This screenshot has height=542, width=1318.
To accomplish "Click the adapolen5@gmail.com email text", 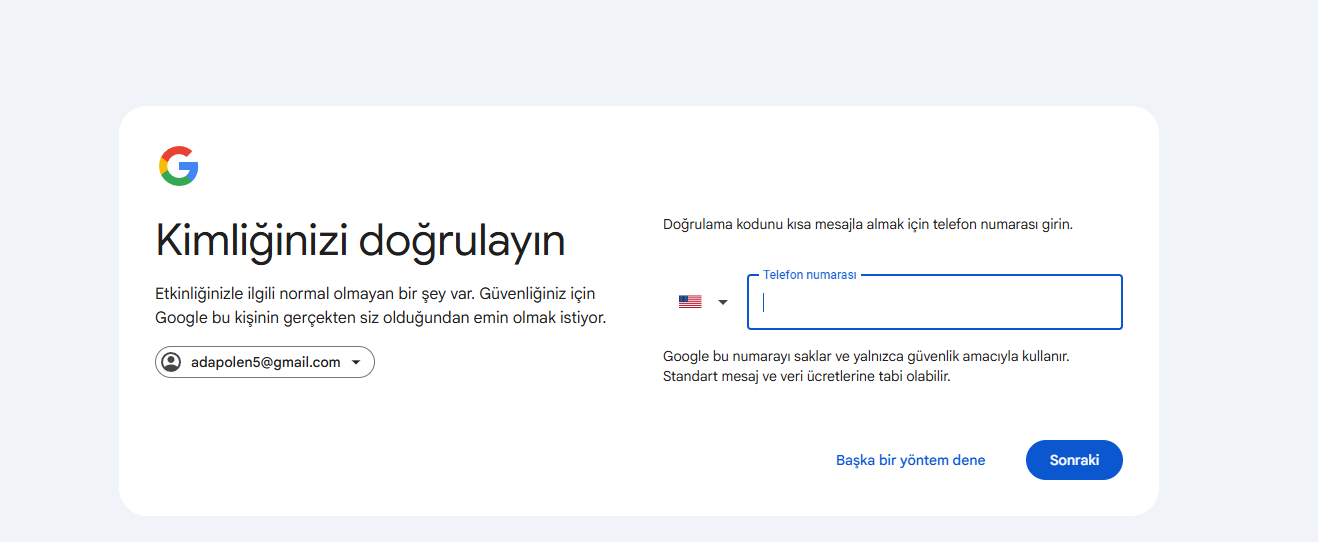I will tap(266, 362).
